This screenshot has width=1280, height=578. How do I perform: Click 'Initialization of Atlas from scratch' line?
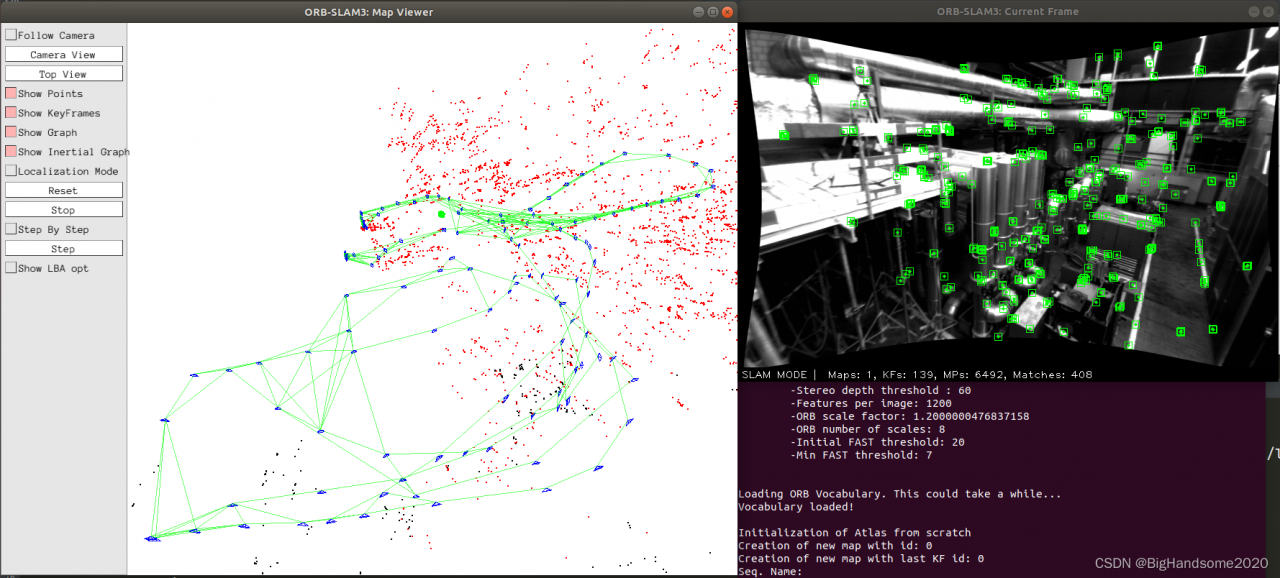854,533
